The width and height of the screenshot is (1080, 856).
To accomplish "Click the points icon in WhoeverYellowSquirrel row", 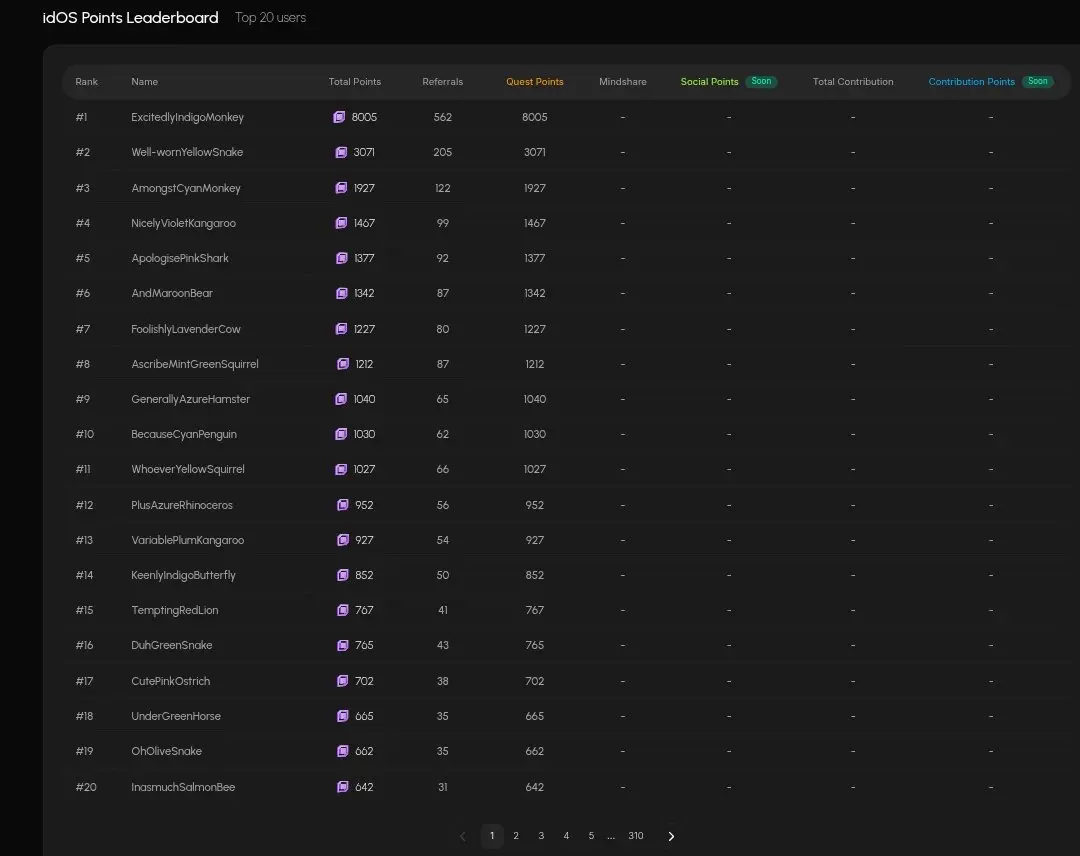I will 341,469.
